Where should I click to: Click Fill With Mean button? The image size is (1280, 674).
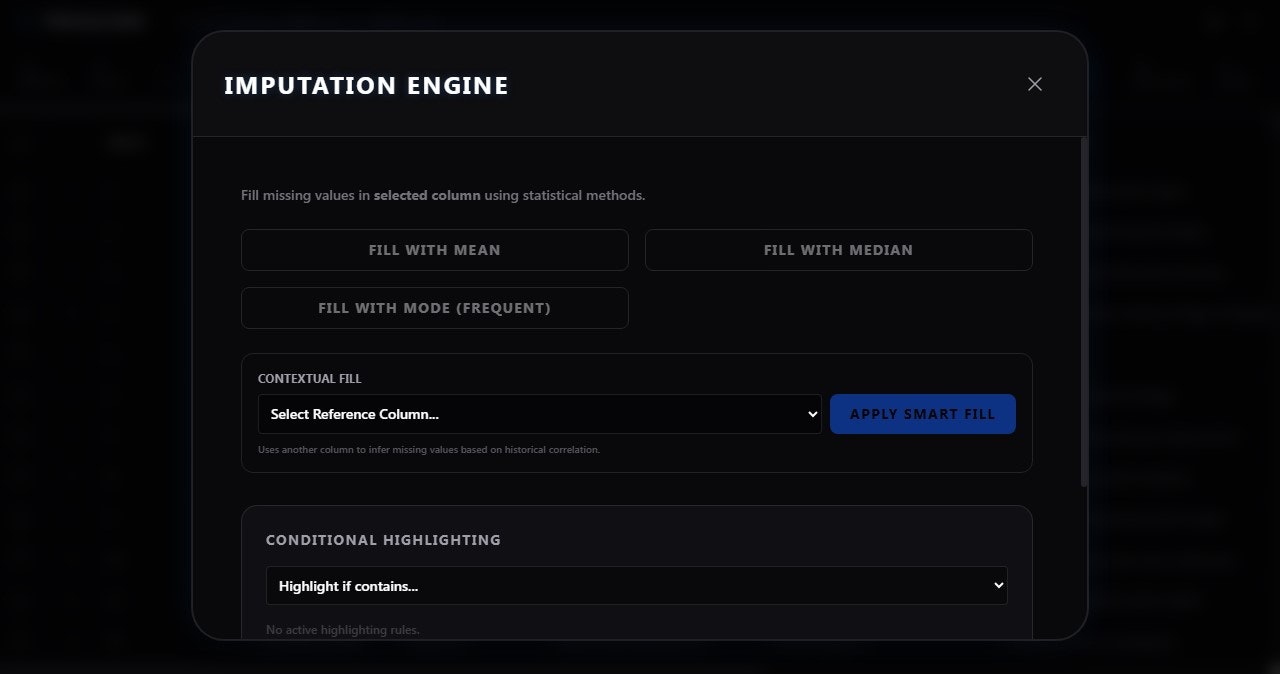point(435,250)
